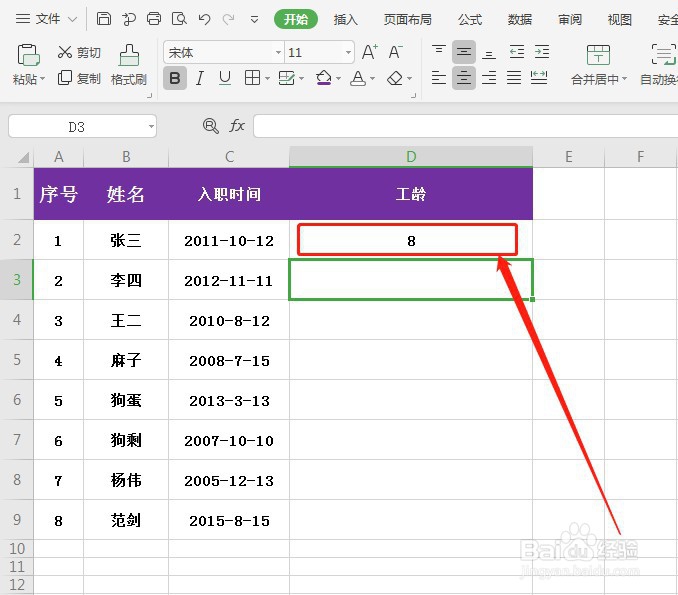Toggle middle vertical alignment
678x595 pixels.
[464, 52]
